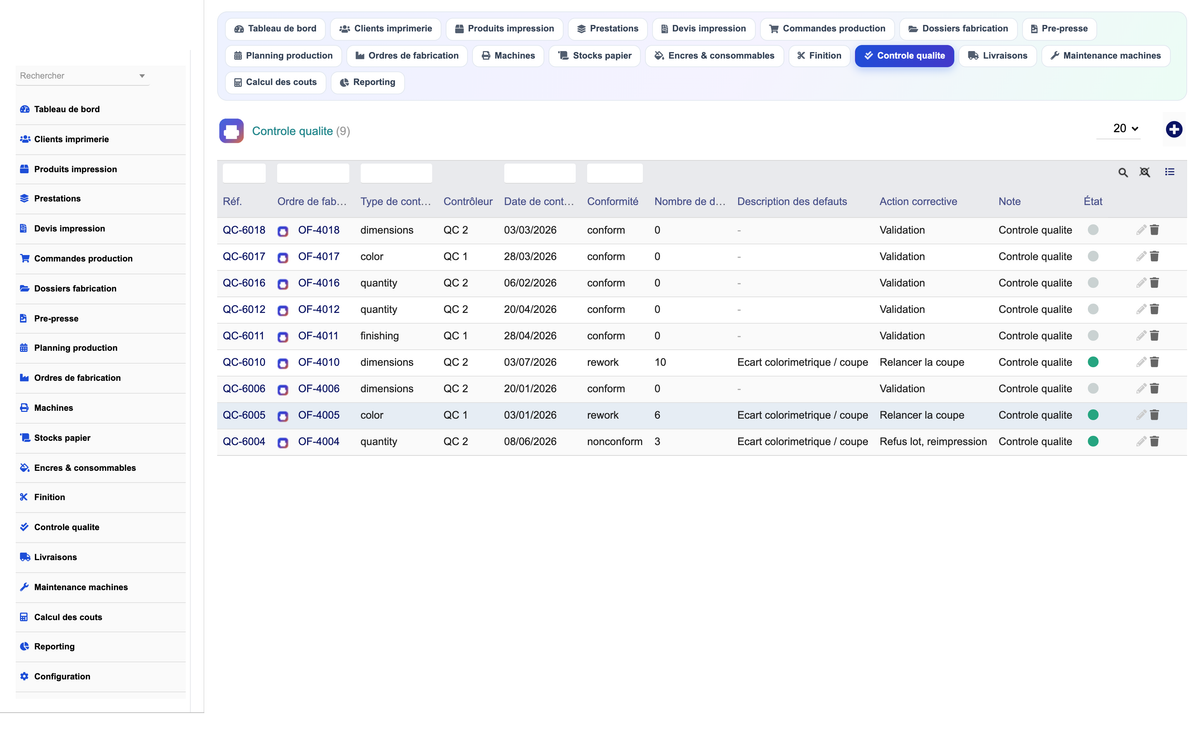The height and width of the screenshot is (743, 1200).
Task: Go to the Maintenance machines tab
Action: point(1105,56)
